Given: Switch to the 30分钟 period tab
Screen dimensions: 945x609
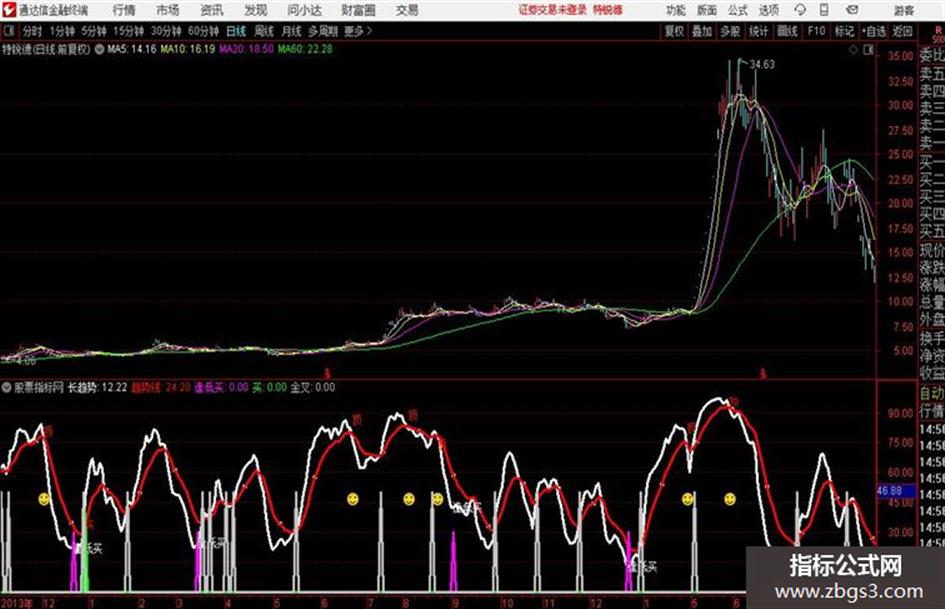Looking at the screenshot, I should point(166,31).
